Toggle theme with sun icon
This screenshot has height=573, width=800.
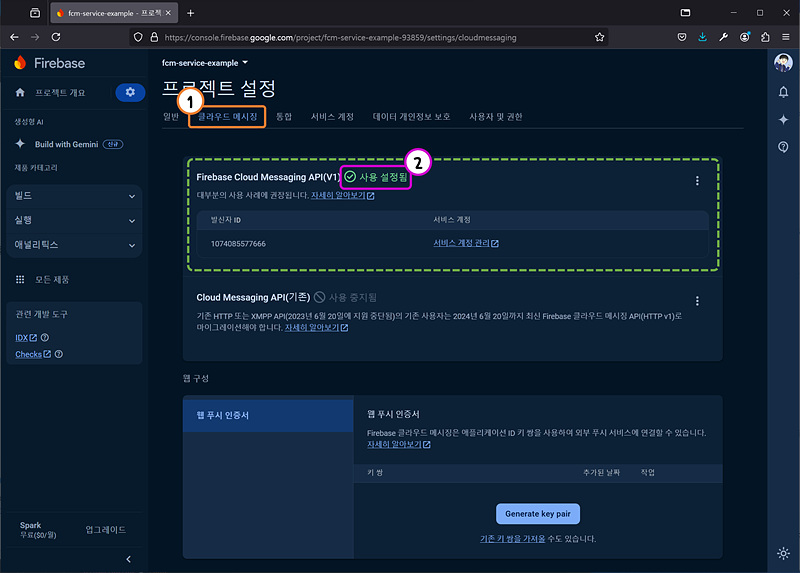pos(783,553)
